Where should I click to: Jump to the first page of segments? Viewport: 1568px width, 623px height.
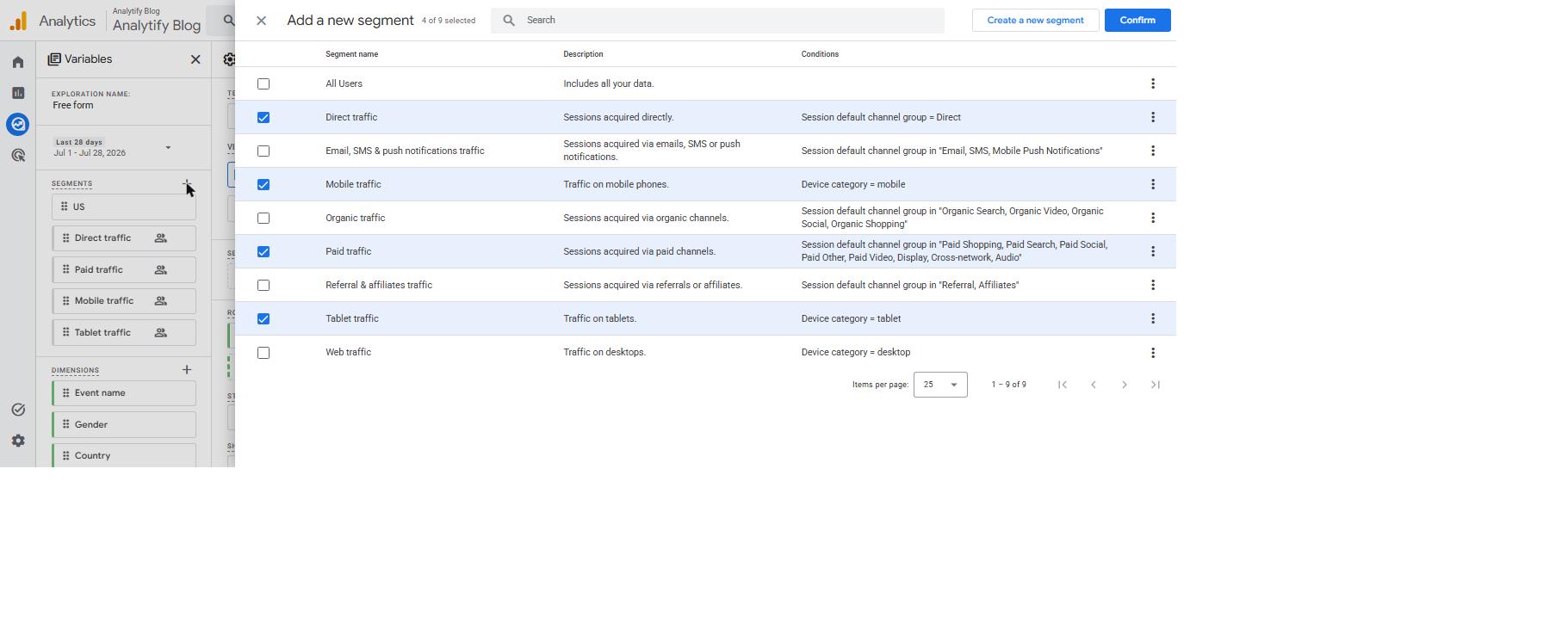click(x=1063, y=385)
